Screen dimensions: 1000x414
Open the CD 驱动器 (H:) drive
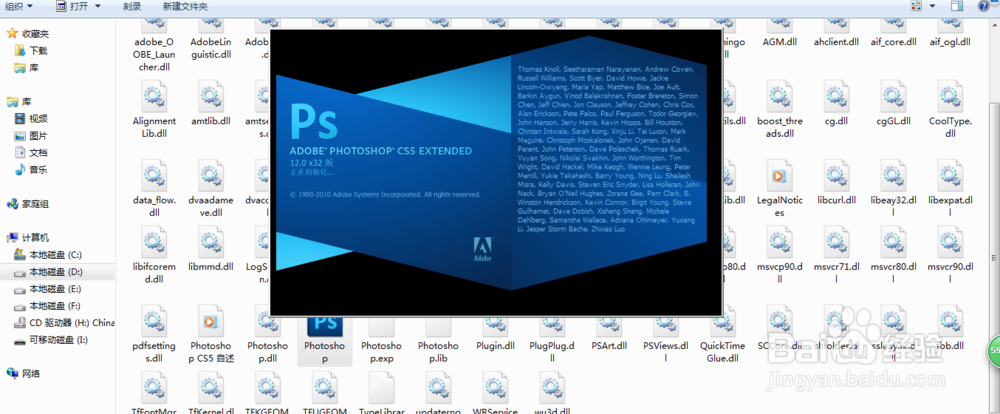pos(64,323)
